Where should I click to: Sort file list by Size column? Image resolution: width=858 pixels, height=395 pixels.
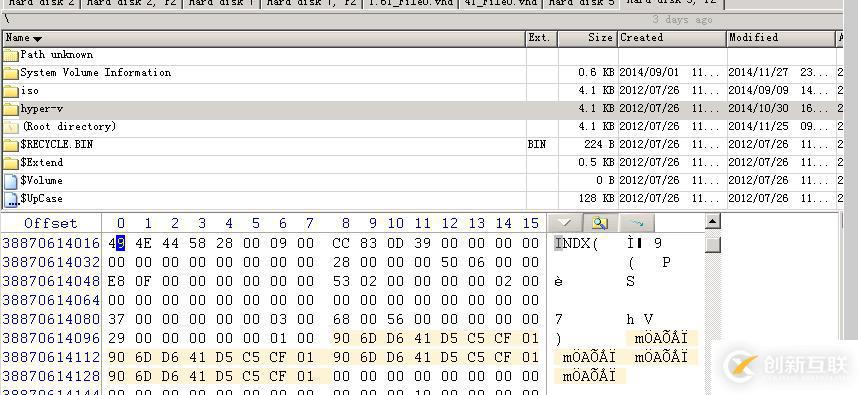(x=588, y=38)
